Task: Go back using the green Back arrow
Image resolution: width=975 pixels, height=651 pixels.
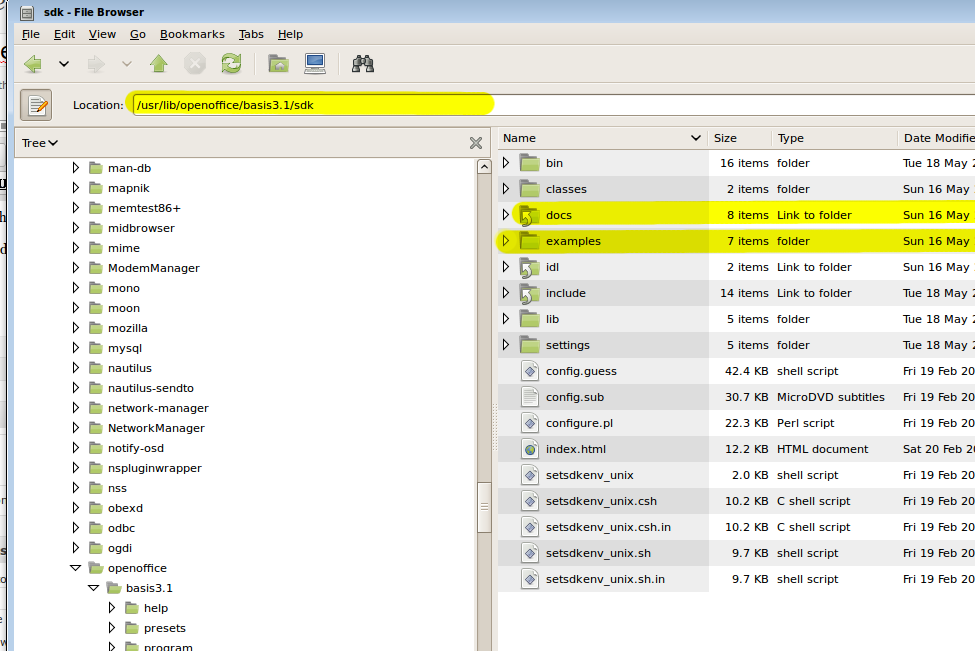Action: (33, 64)
